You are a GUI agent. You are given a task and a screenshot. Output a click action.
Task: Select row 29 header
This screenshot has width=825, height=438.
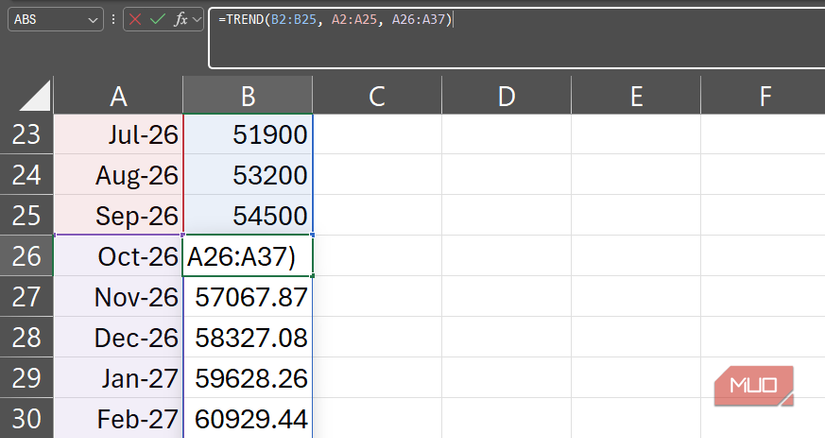26,377
